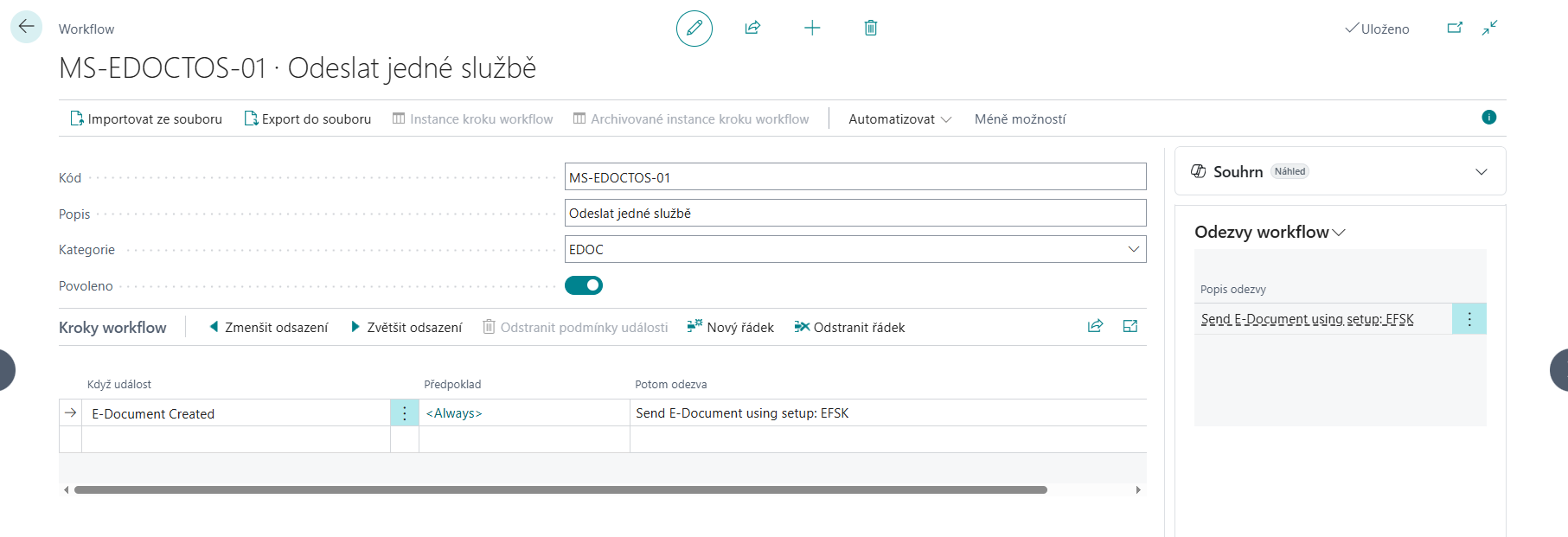1568x537 pixels.
Task: Disable the Povoleno toggle
Action: point(584,285)
